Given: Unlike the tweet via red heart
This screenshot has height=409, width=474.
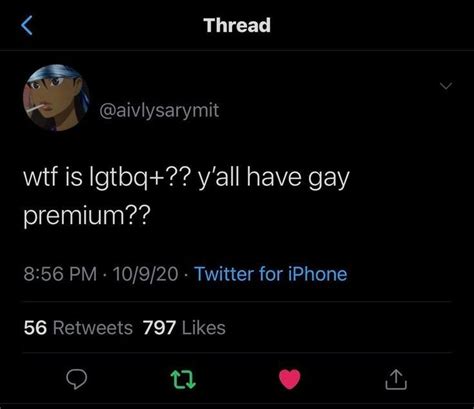Looking at the screenshot, I should click(290, 379).
